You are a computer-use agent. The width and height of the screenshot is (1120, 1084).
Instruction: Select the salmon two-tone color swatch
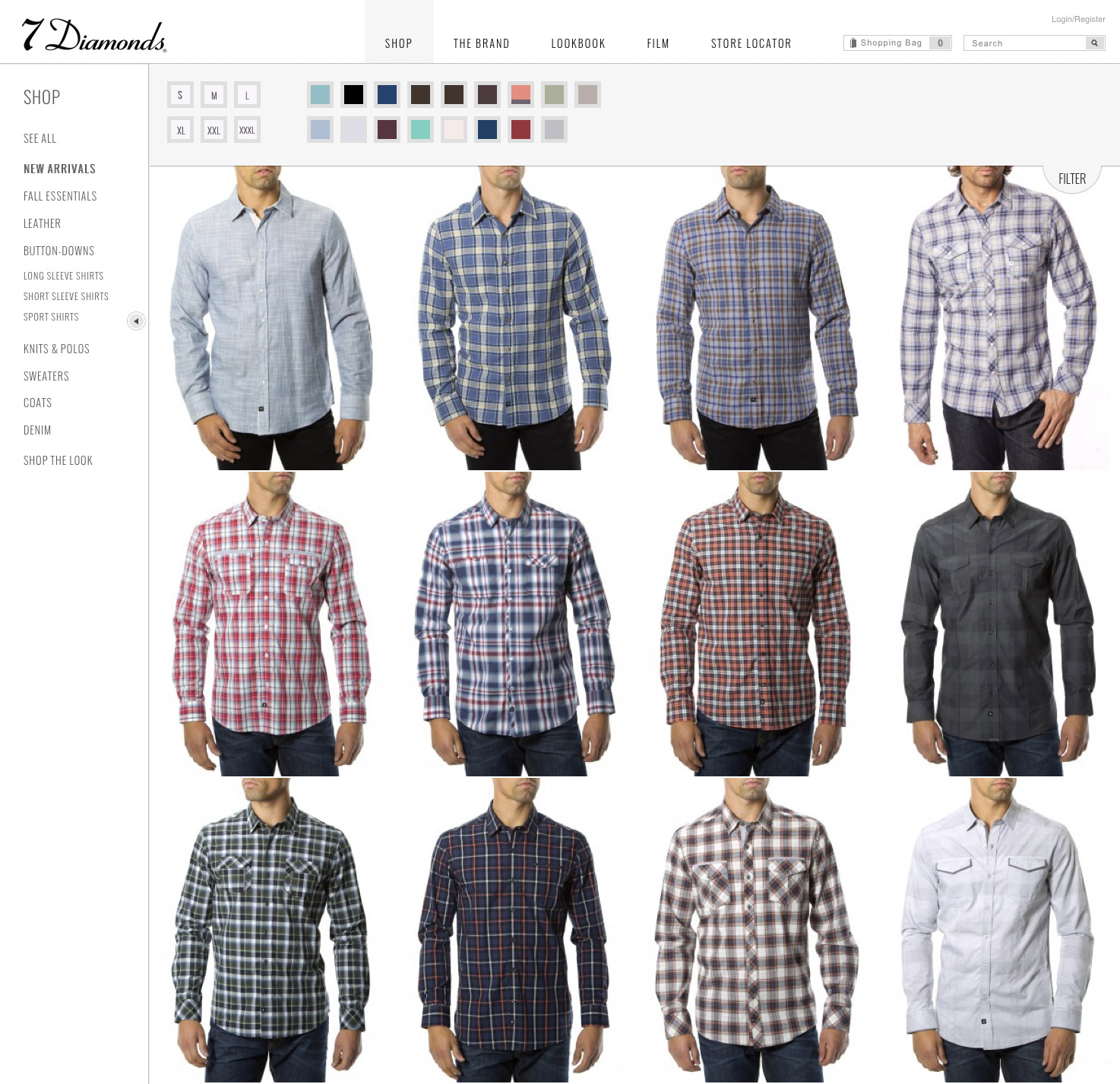(520, 95)
